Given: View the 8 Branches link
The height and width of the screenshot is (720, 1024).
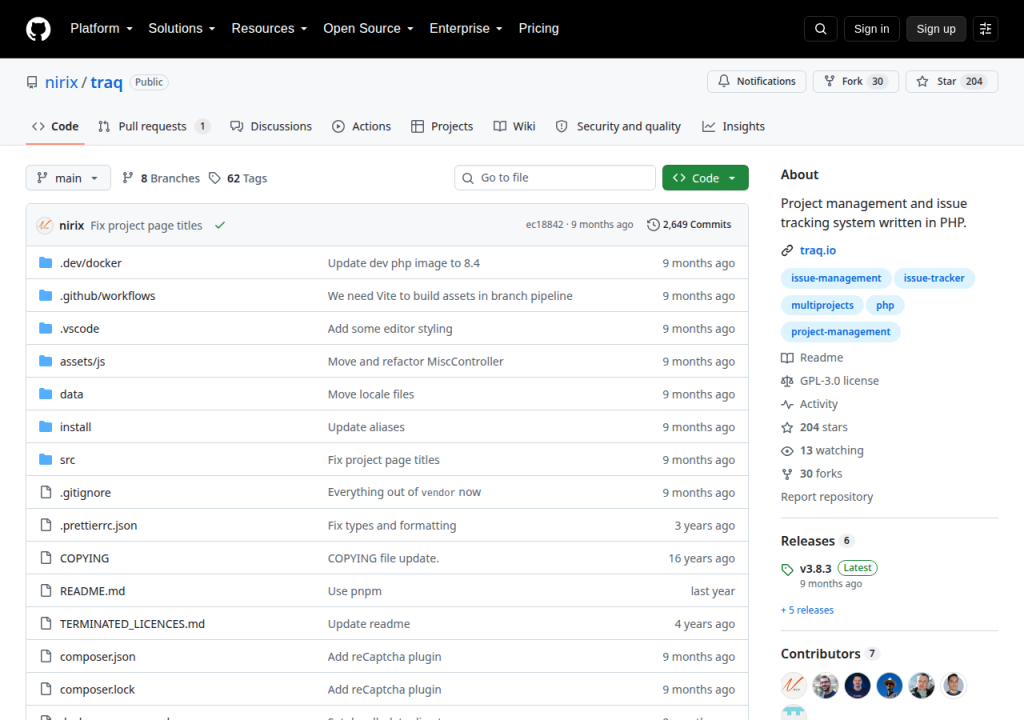Looking at the screenshot, I should tap(161, 178).
